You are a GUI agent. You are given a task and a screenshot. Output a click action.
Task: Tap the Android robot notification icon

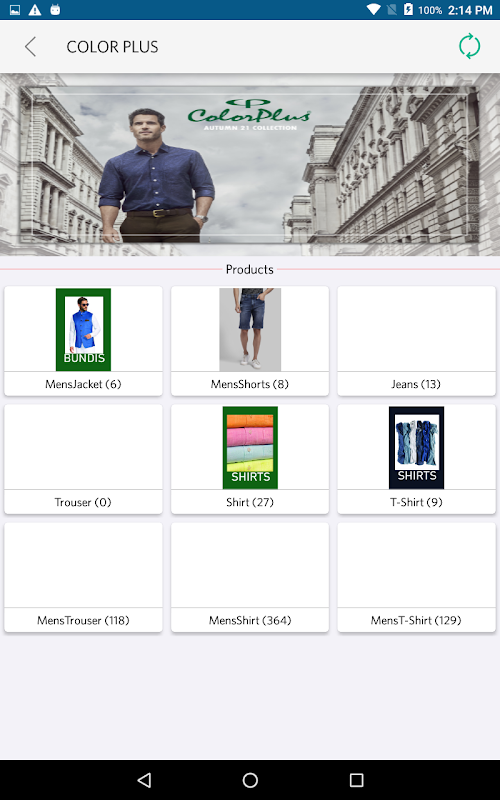(x=55, y=10)
